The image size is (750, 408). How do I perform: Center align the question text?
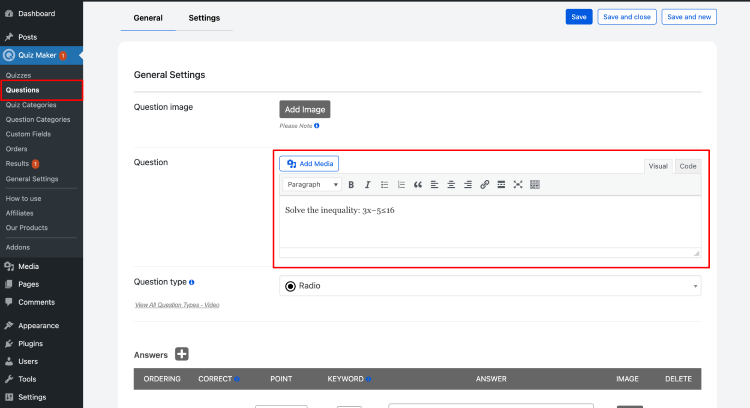451,185
